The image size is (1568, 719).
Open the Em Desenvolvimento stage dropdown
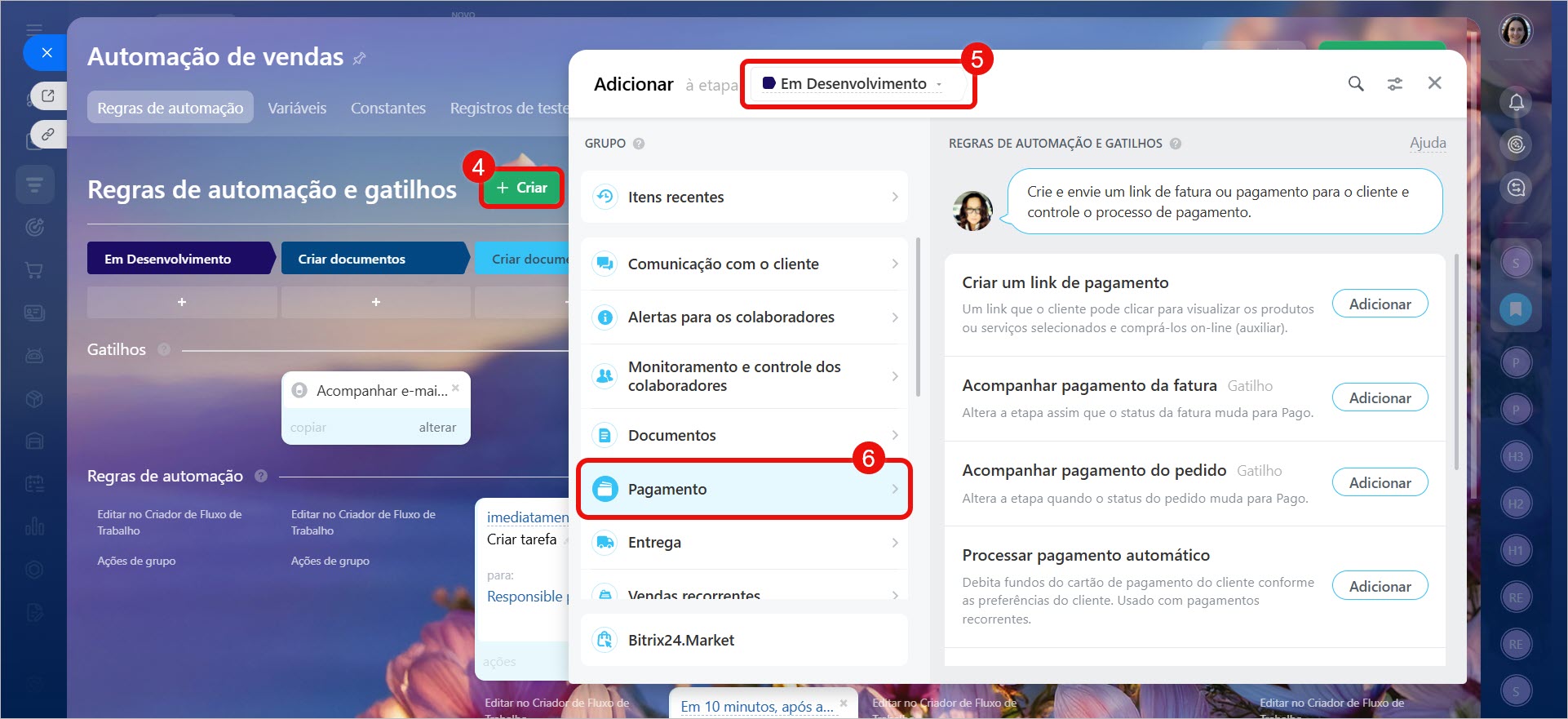[853, 84]
